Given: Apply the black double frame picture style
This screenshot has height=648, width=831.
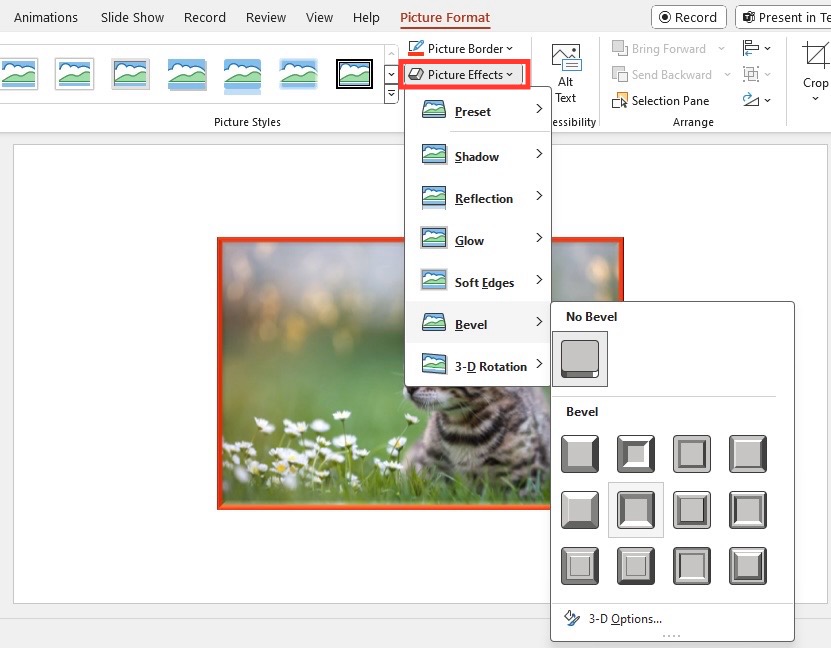Looking at the screenshot, I should pyautogui.click(x=354, y=74).
